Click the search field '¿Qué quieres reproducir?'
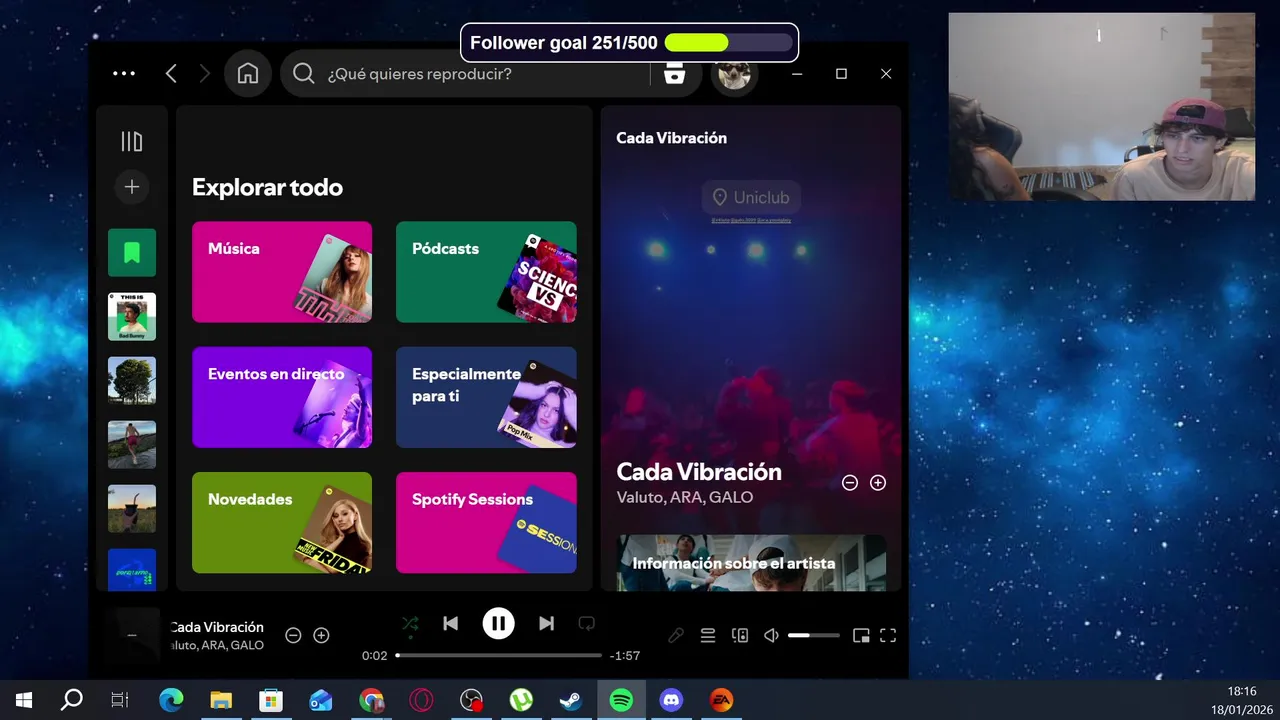Screen dimensions: 1280x720 [x=465, y=73]
